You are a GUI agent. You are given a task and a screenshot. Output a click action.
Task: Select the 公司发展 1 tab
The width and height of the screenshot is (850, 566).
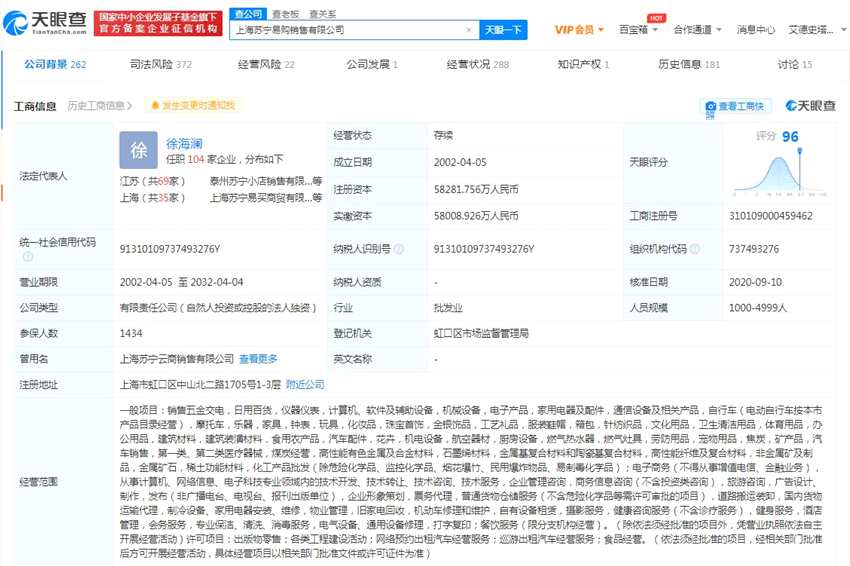tap(372, 65)
